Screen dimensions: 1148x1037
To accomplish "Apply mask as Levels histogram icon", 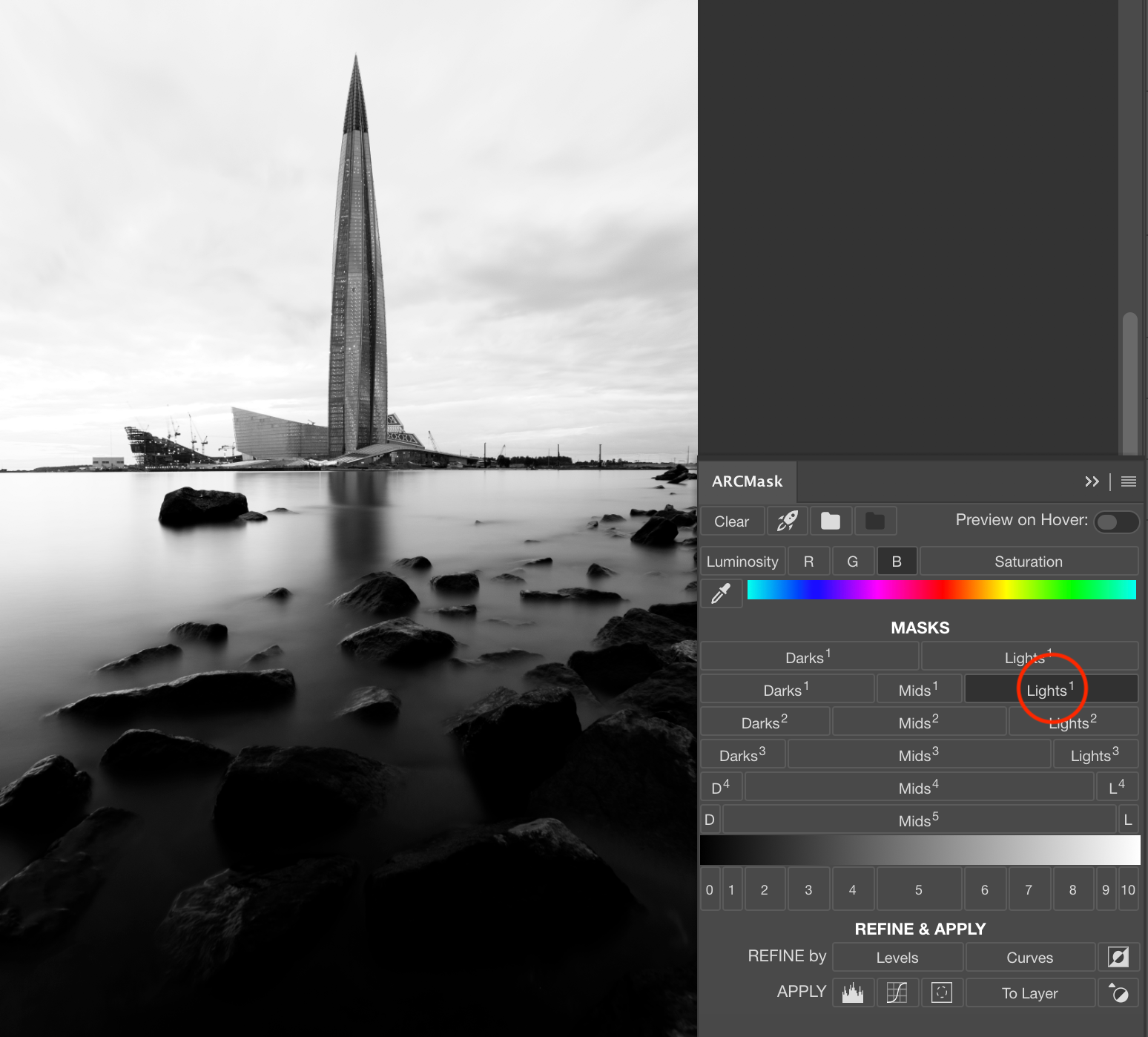I will click(x=853, y=992).
